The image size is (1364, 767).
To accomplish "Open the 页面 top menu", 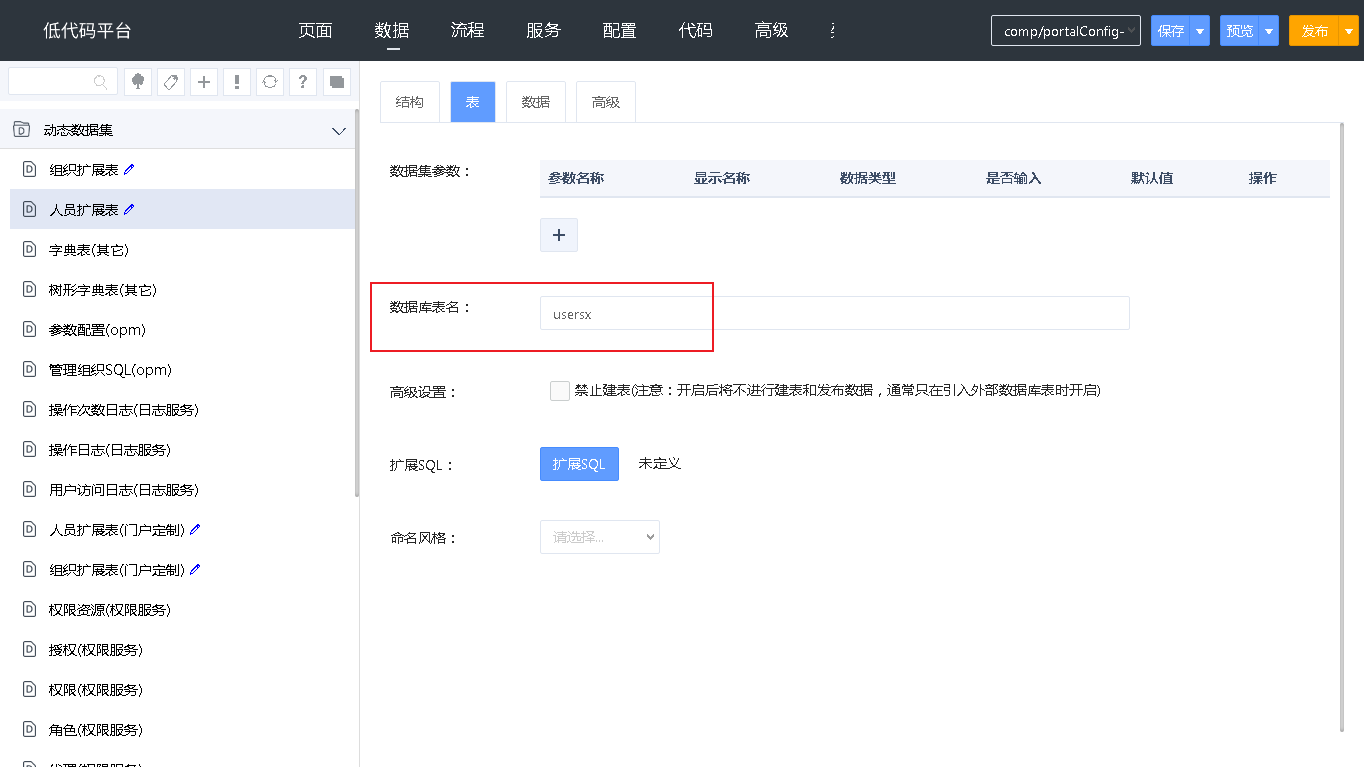I will 315,31.
